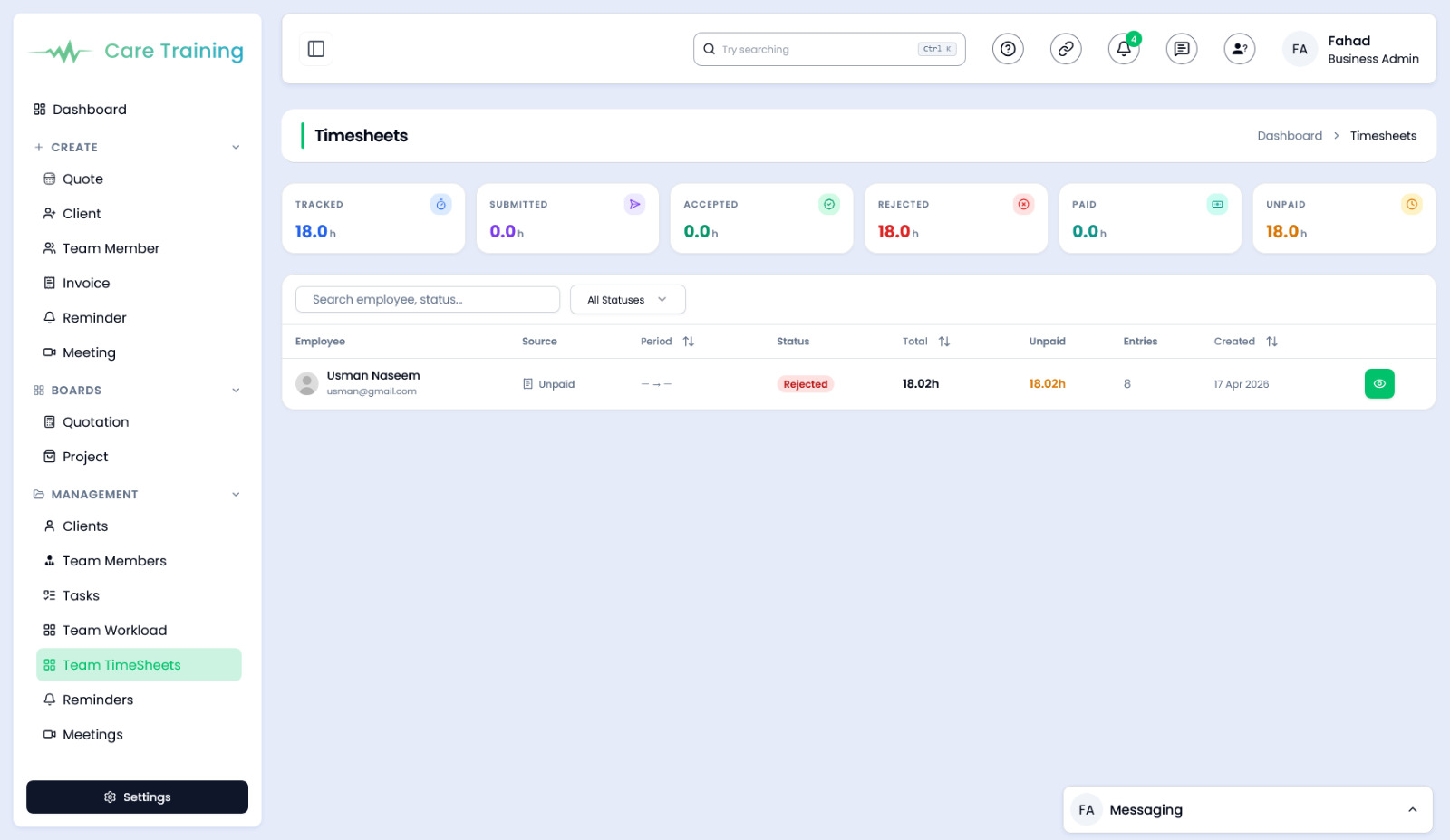Collapse the MANAGEMENT section in the sidebar
Image resolution: width=1450 pixels, height=840 pixels.
[236, 494]
